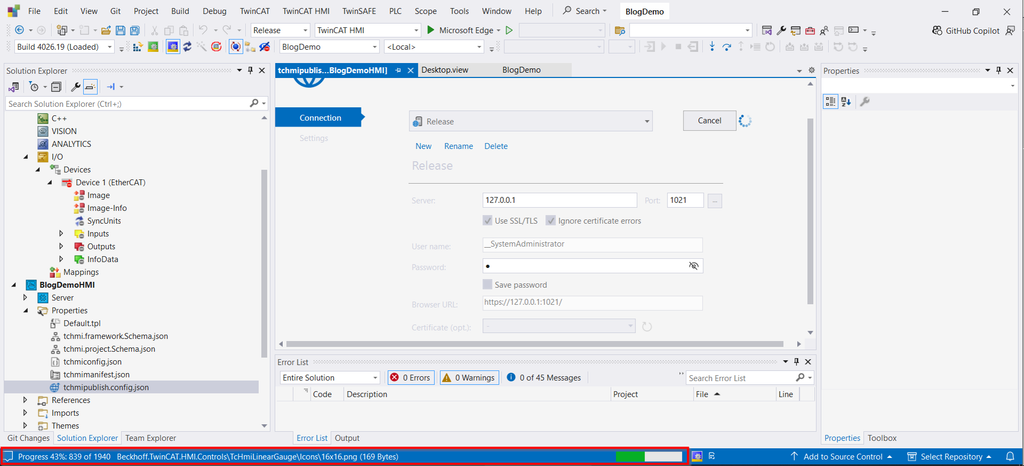Click the Search Solution Explorer field
1024x466 pixels.
[x=136, y=103]
